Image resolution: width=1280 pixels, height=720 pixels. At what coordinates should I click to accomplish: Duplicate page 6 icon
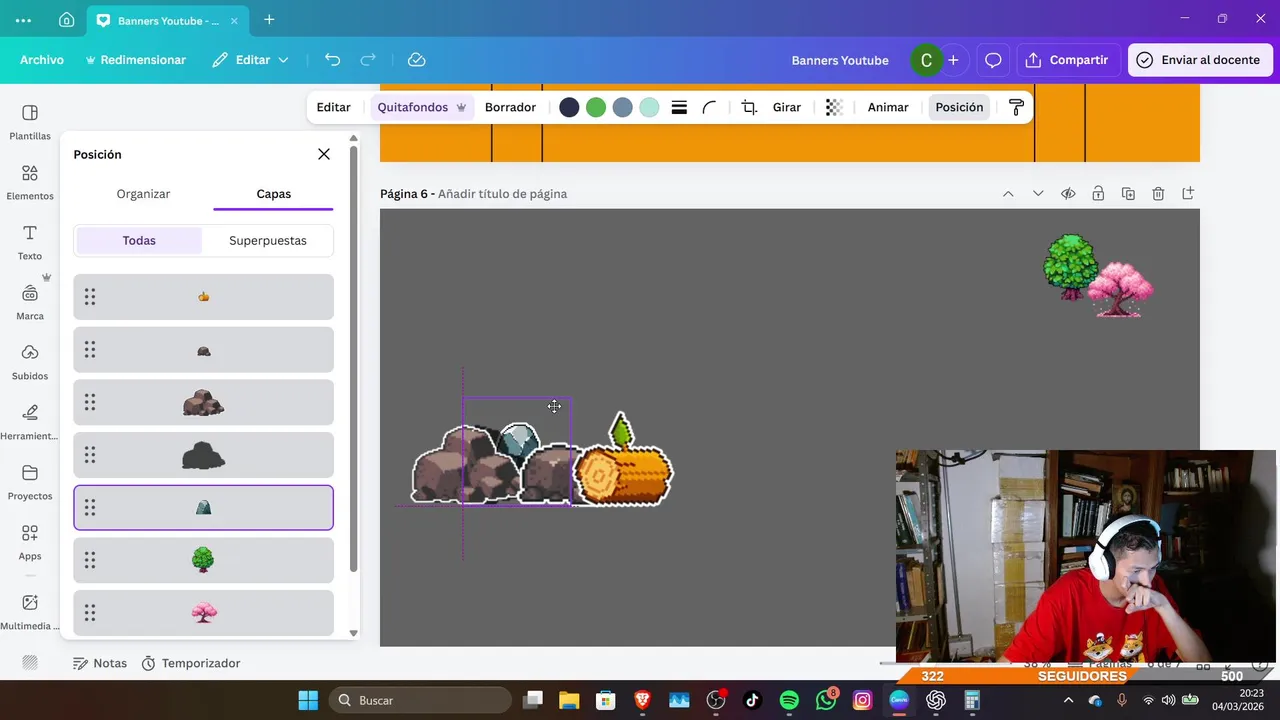(1128, 193)
